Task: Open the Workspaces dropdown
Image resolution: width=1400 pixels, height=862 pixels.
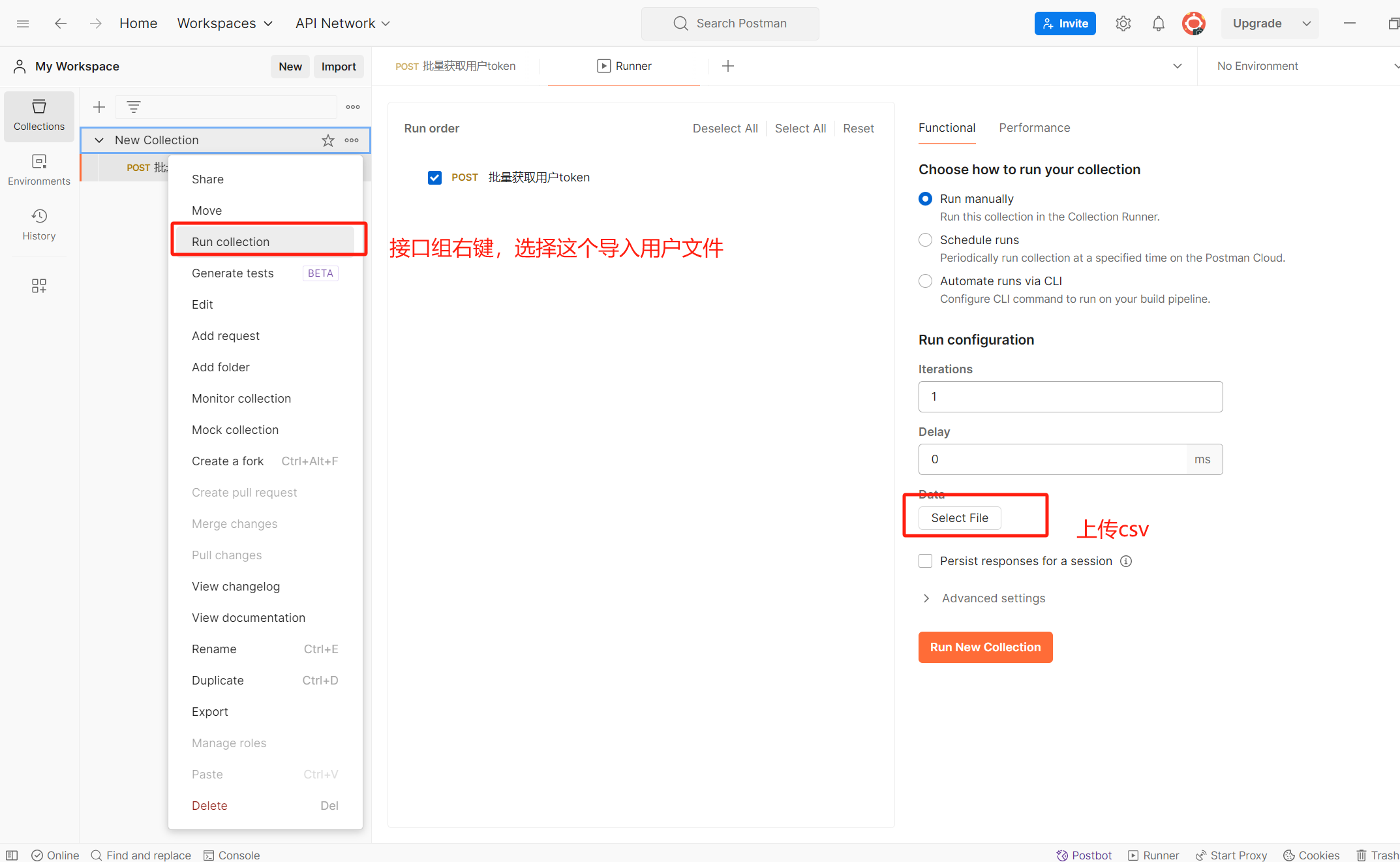Action: pyautogui.click(x=224, y=23)
